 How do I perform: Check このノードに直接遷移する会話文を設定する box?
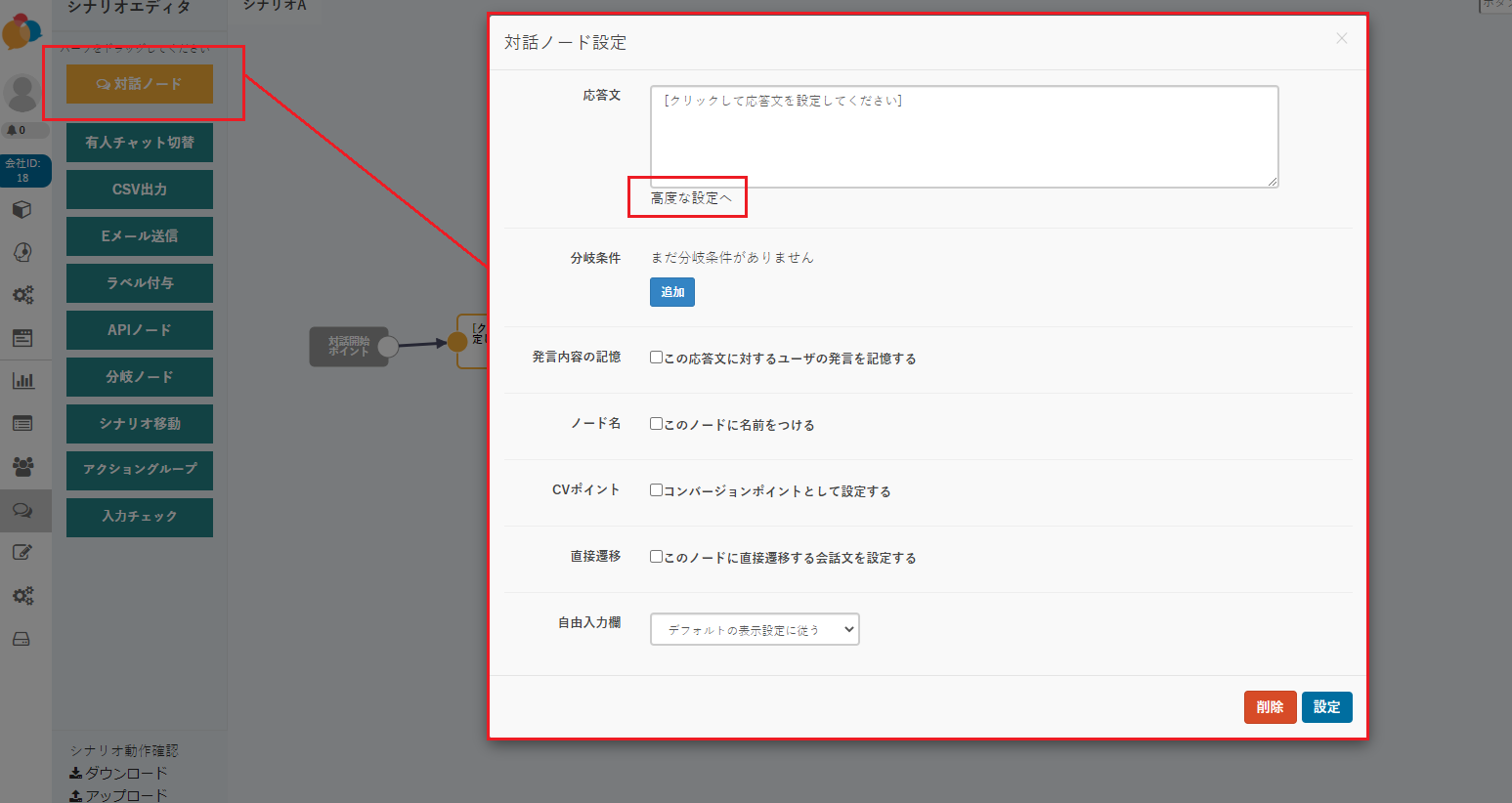pos(657,557)
